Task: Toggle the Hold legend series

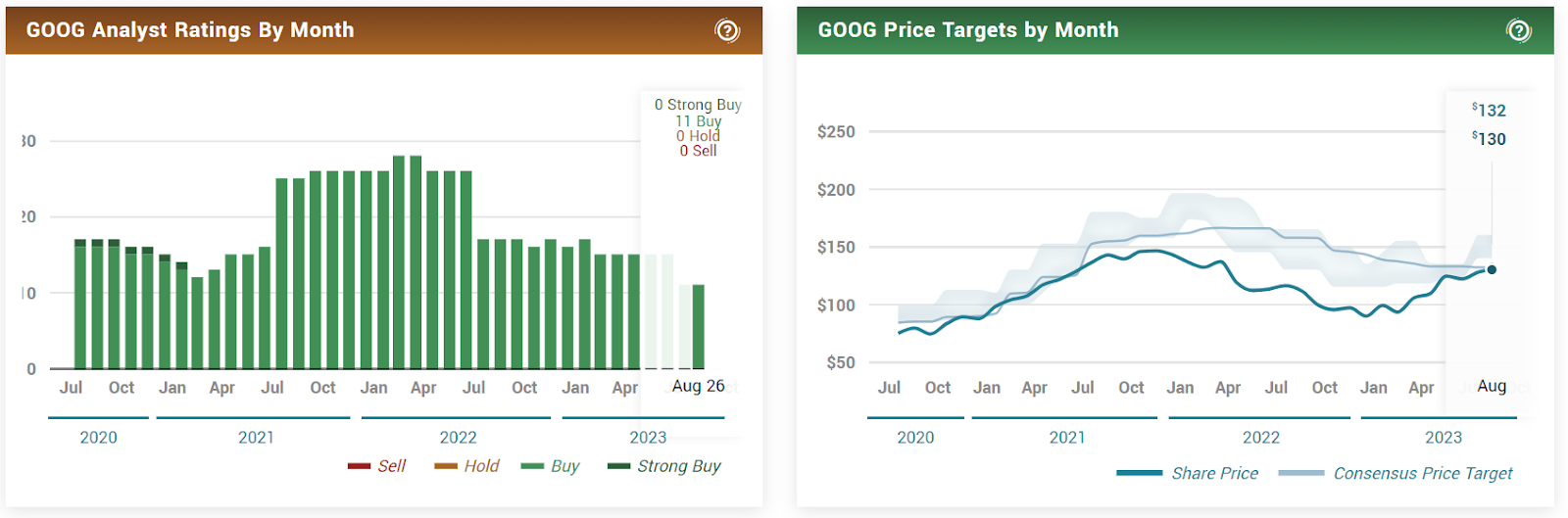Action: [x=466, y=466]
